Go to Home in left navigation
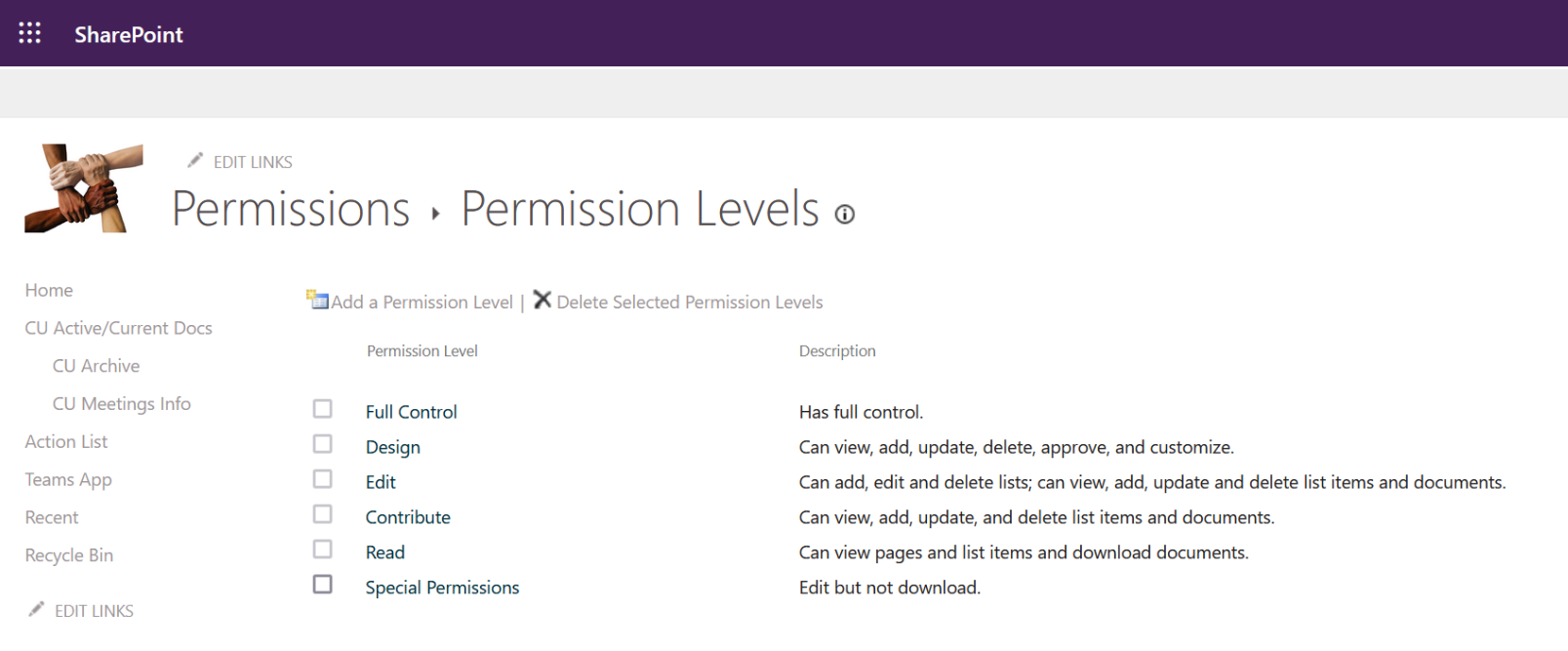The width and height of the screenshot is (1568, 651). (x=49, y=290)
